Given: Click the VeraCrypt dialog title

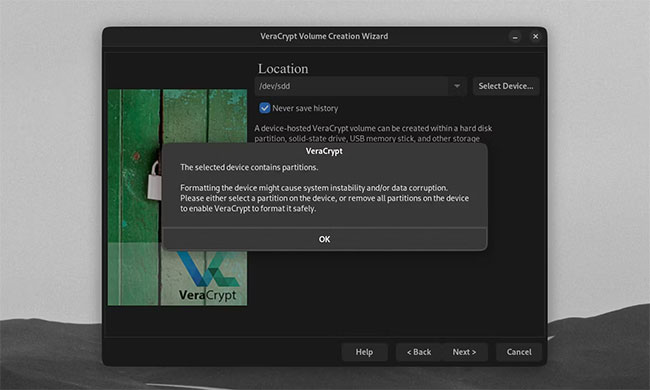Looking at the screenshot, I should tap(324, 151).
